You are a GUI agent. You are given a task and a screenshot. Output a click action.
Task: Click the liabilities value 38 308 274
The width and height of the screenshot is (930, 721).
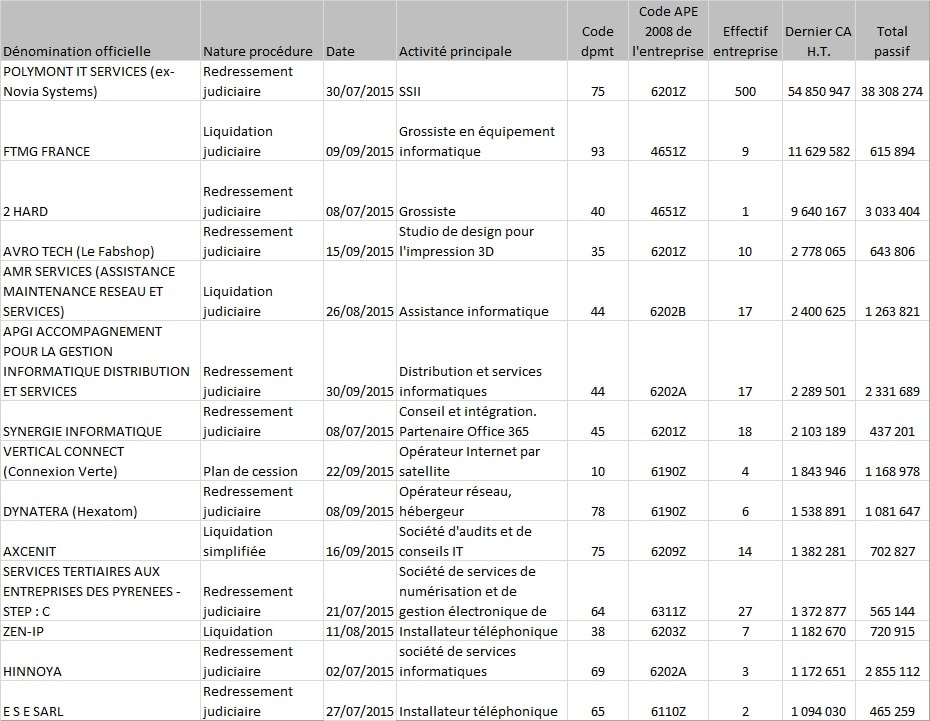892,91
